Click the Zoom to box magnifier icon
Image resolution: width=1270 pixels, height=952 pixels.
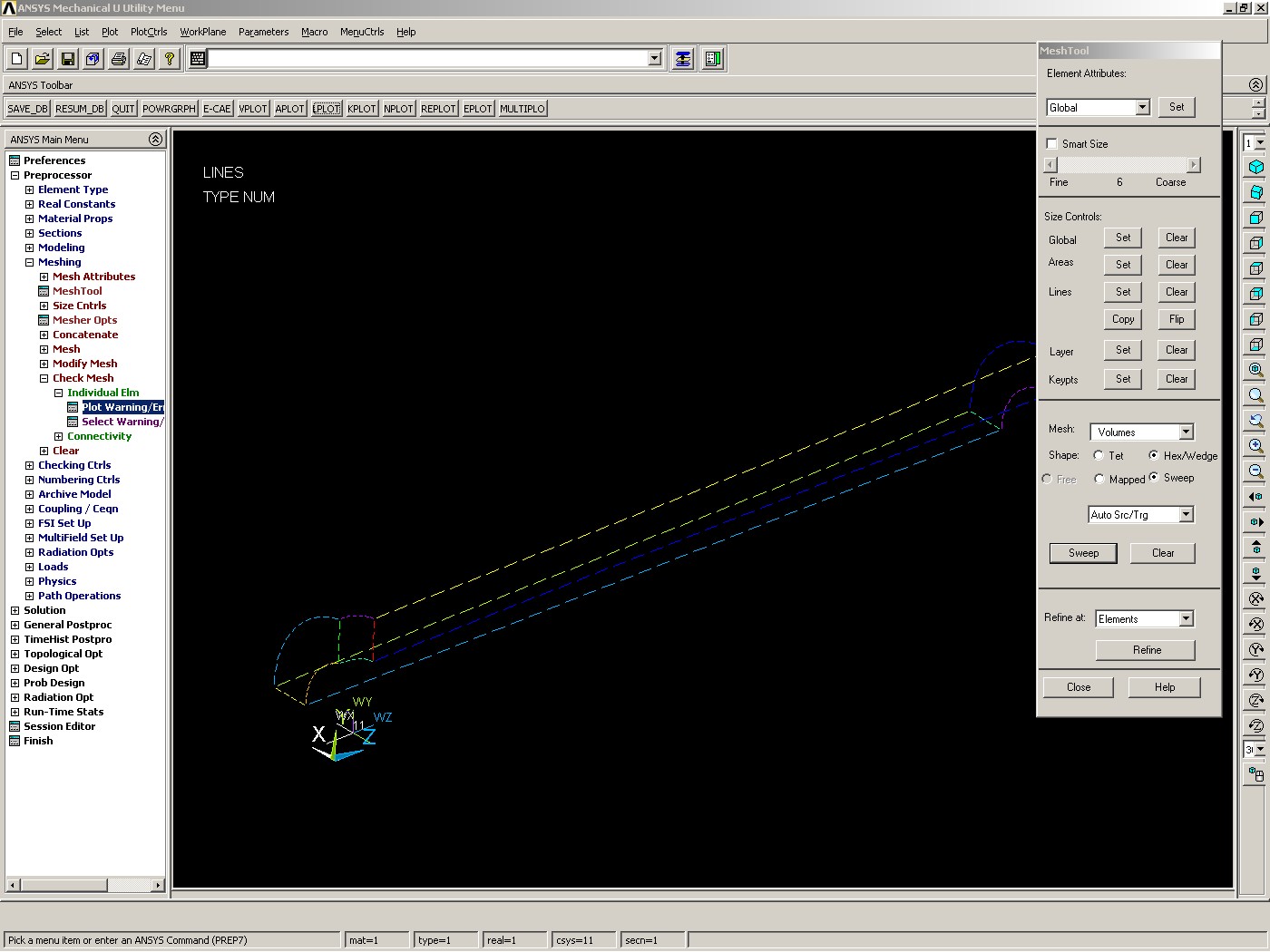tap(1256, 395)
